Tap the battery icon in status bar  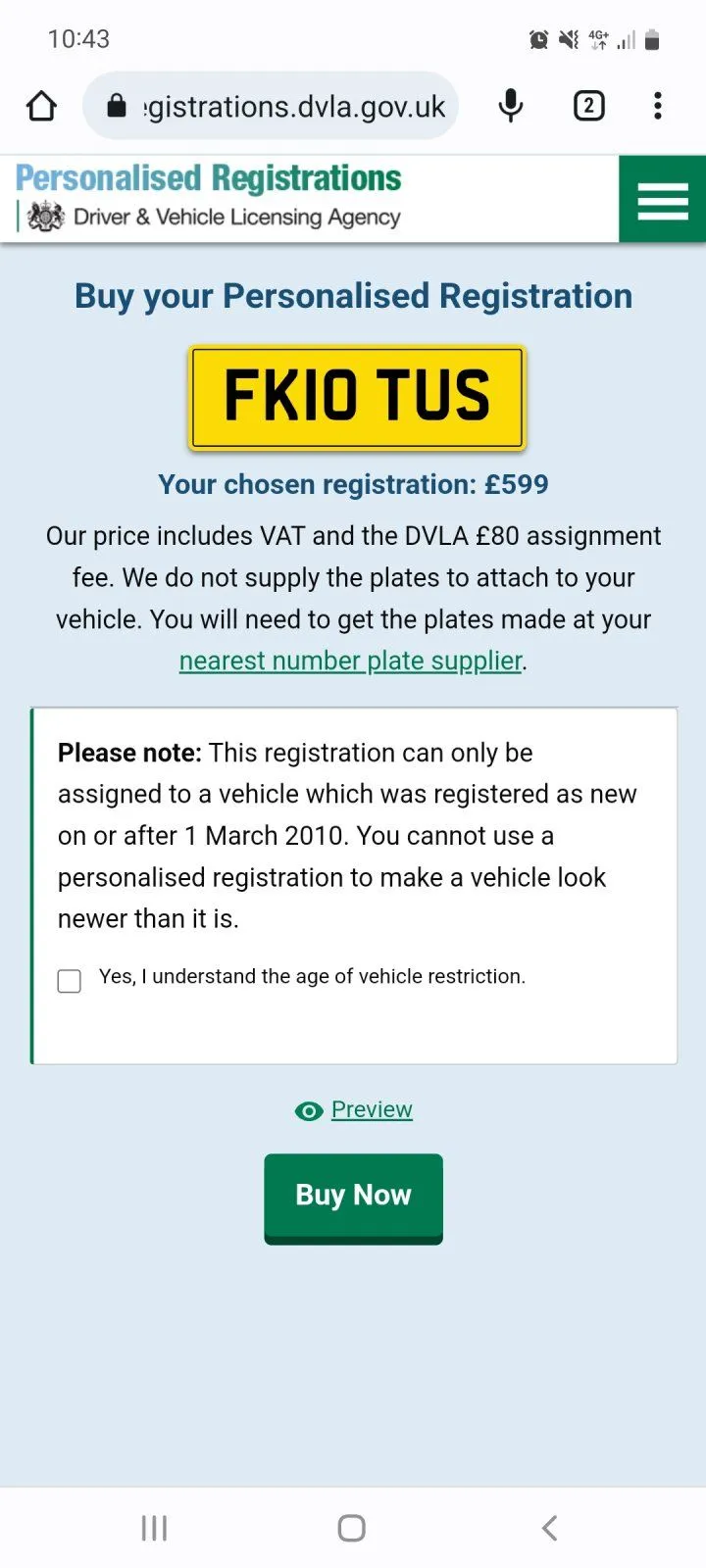coord(652,40)
